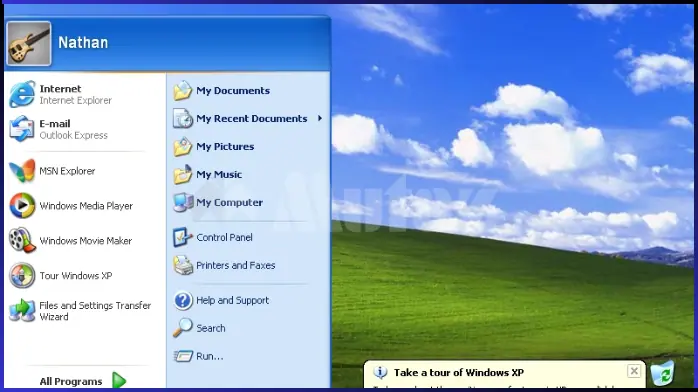
Task: Open My Pictures folder icon
Action: pyautogui.click(x=183, y=146)
